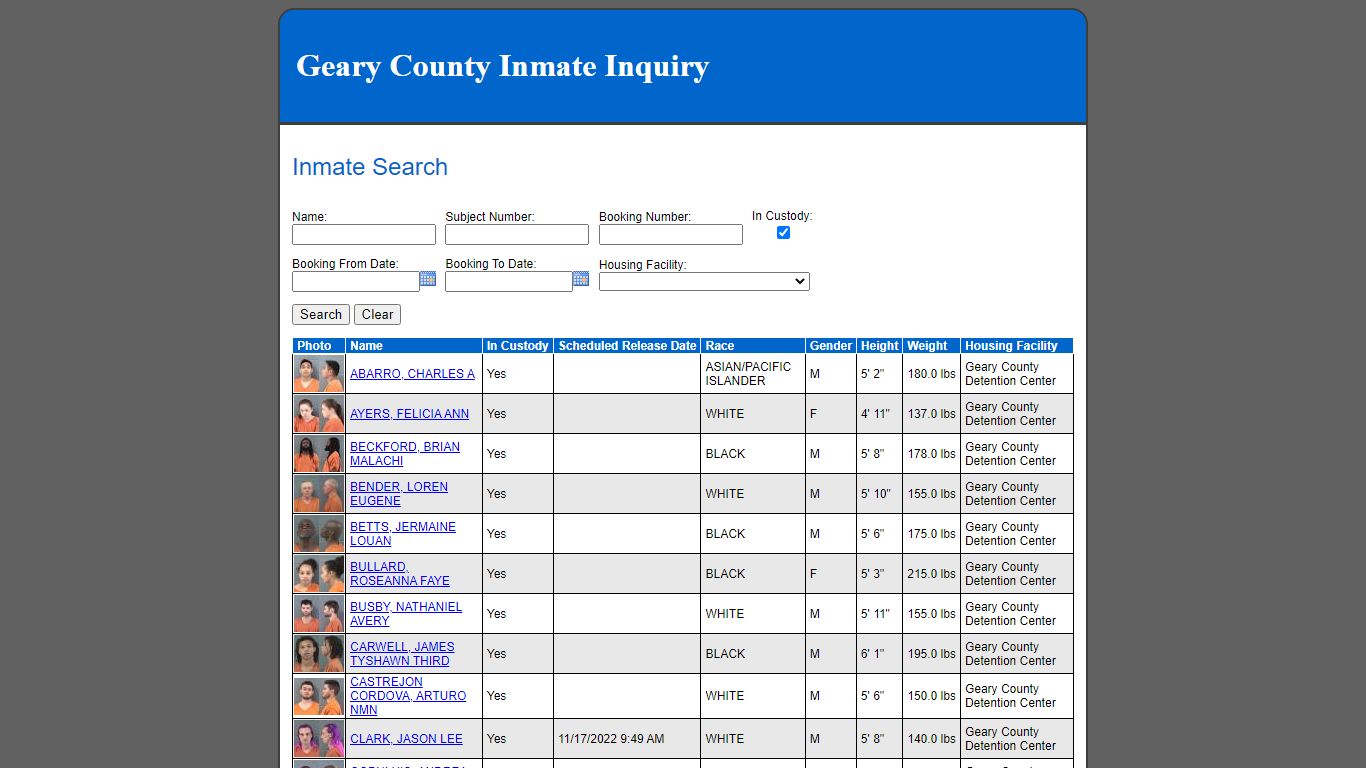Select the 195.0 lbs weight cell
The height and width of the screenshot is (768, 1366).
(931, 654)
